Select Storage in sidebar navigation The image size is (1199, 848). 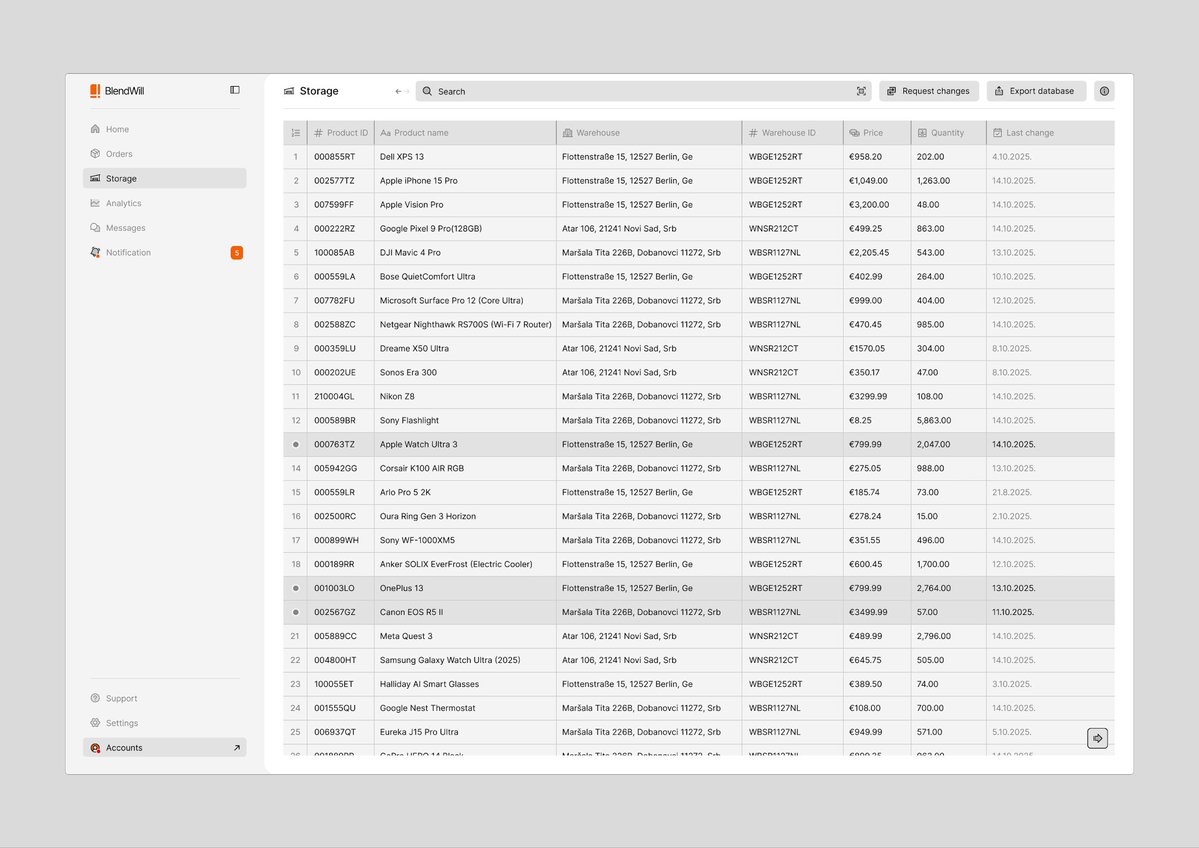coord(164,178)
